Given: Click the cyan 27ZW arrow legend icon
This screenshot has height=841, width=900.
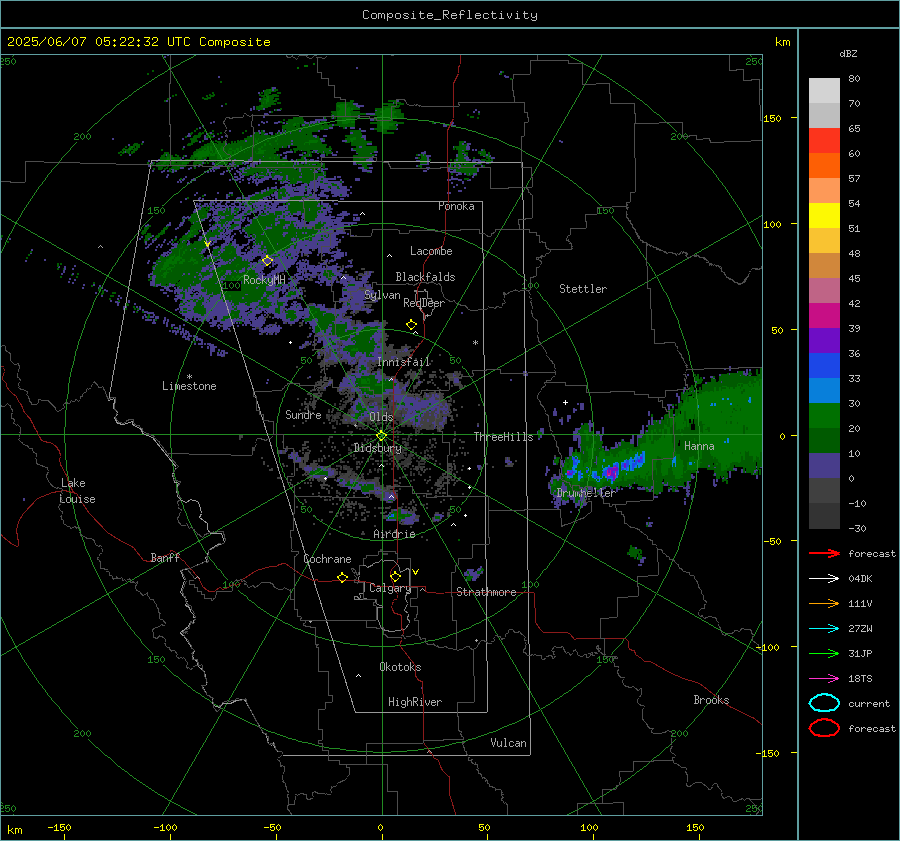Looking at the screenshot, I should point(824,629).
